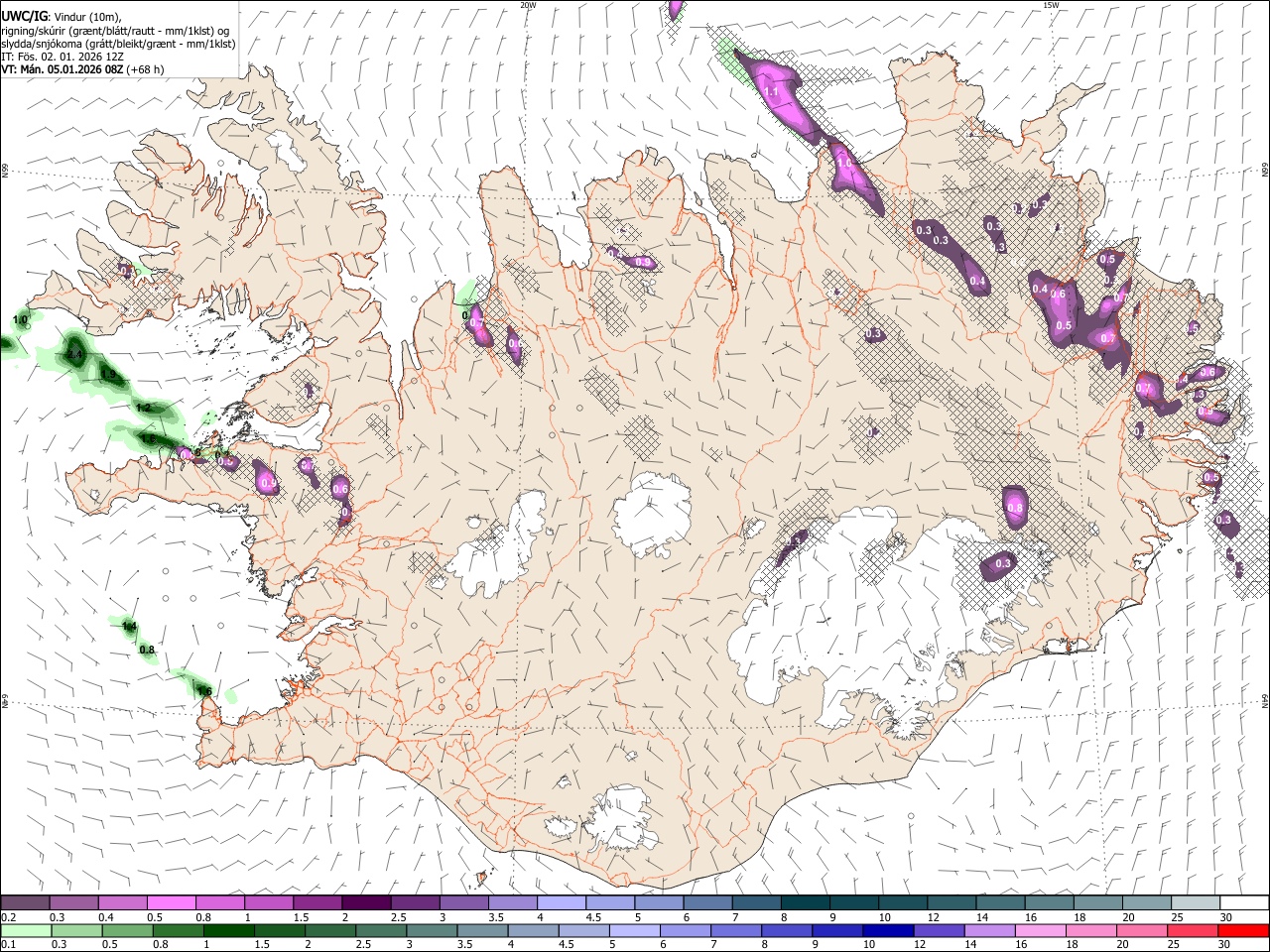The height and width of the screenshot is (952, 1270).
Task: Pick the top-row purple swatch between 0.3 and 0.4
Action: (73, 902)
